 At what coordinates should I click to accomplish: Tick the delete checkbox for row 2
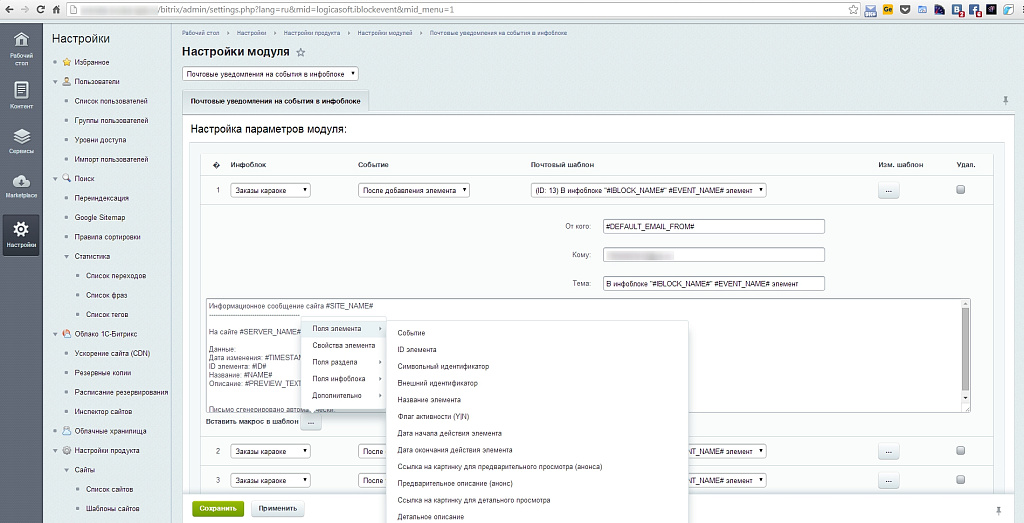click(961, 451)
